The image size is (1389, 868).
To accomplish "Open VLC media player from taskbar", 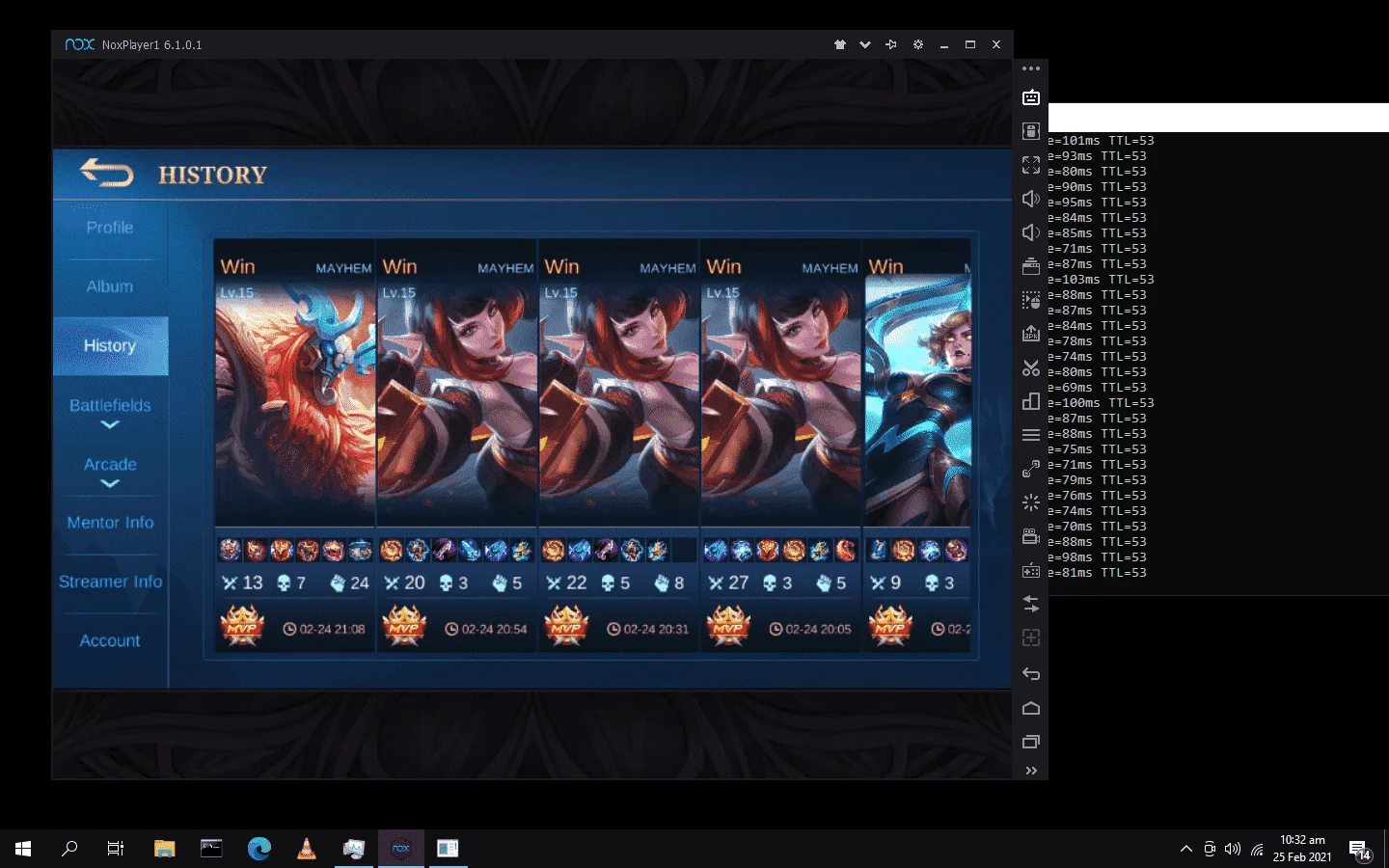I will tap(307, 849).
